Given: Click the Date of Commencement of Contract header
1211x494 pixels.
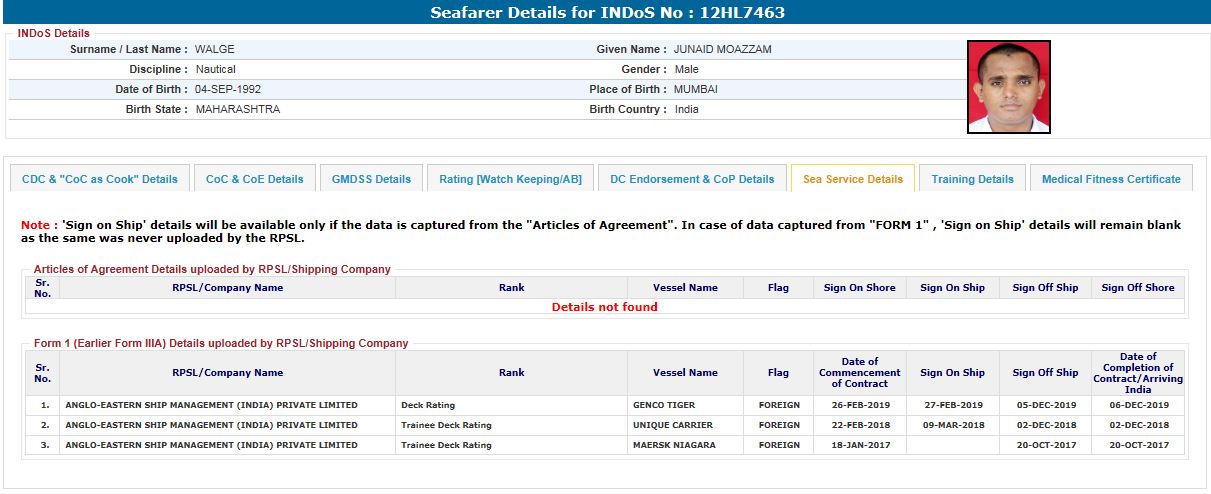Looking at the screenshot, I should coord(859,372).
